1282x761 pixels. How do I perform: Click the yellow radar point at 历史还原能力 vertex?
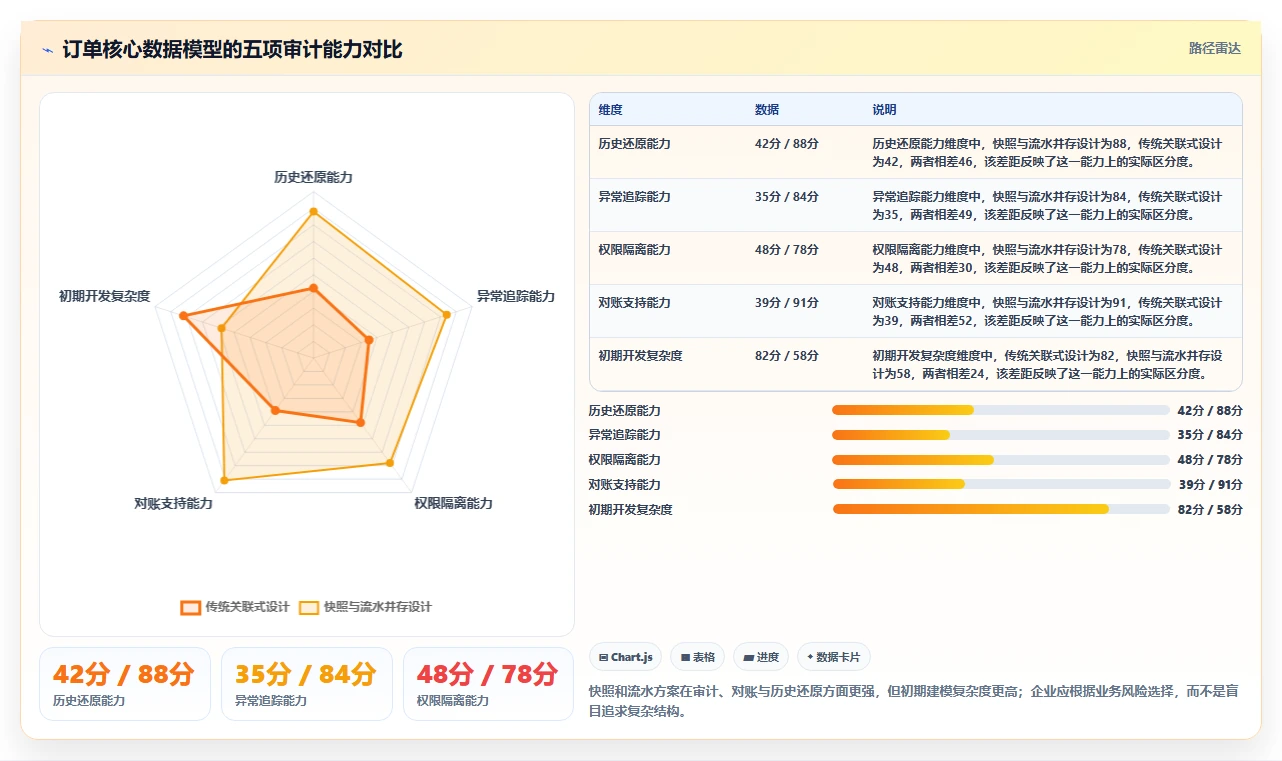(313, 211)
